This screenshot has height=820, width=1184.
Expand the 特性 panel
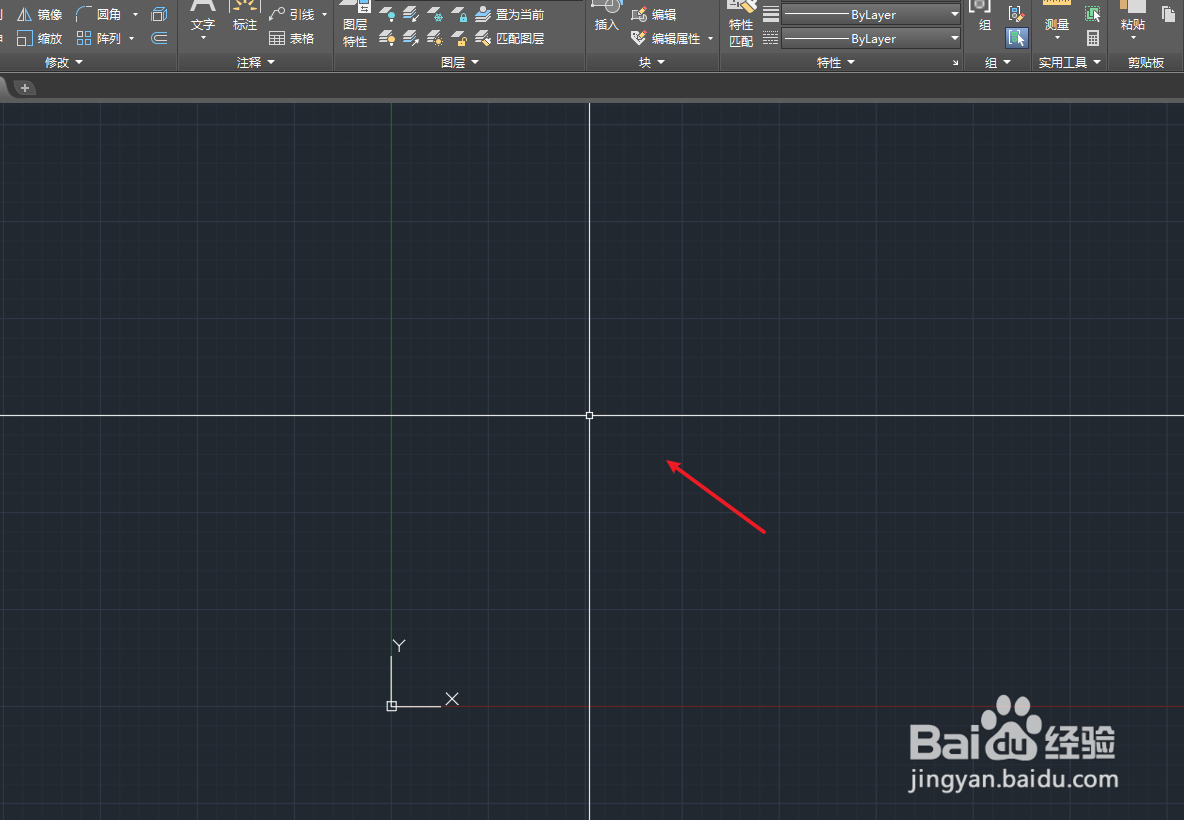coord(836,63)
